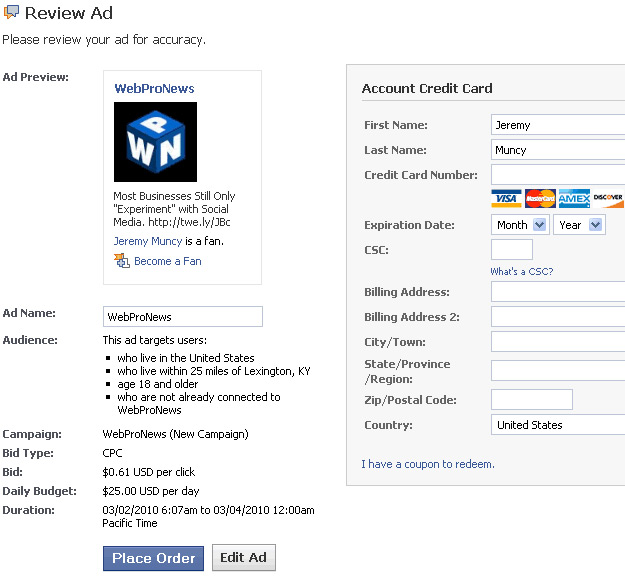The width and height of the screenshot is (625, 587).
Task: Focus the Ad Name field containing WebProNews
Action: coord(183,317)
